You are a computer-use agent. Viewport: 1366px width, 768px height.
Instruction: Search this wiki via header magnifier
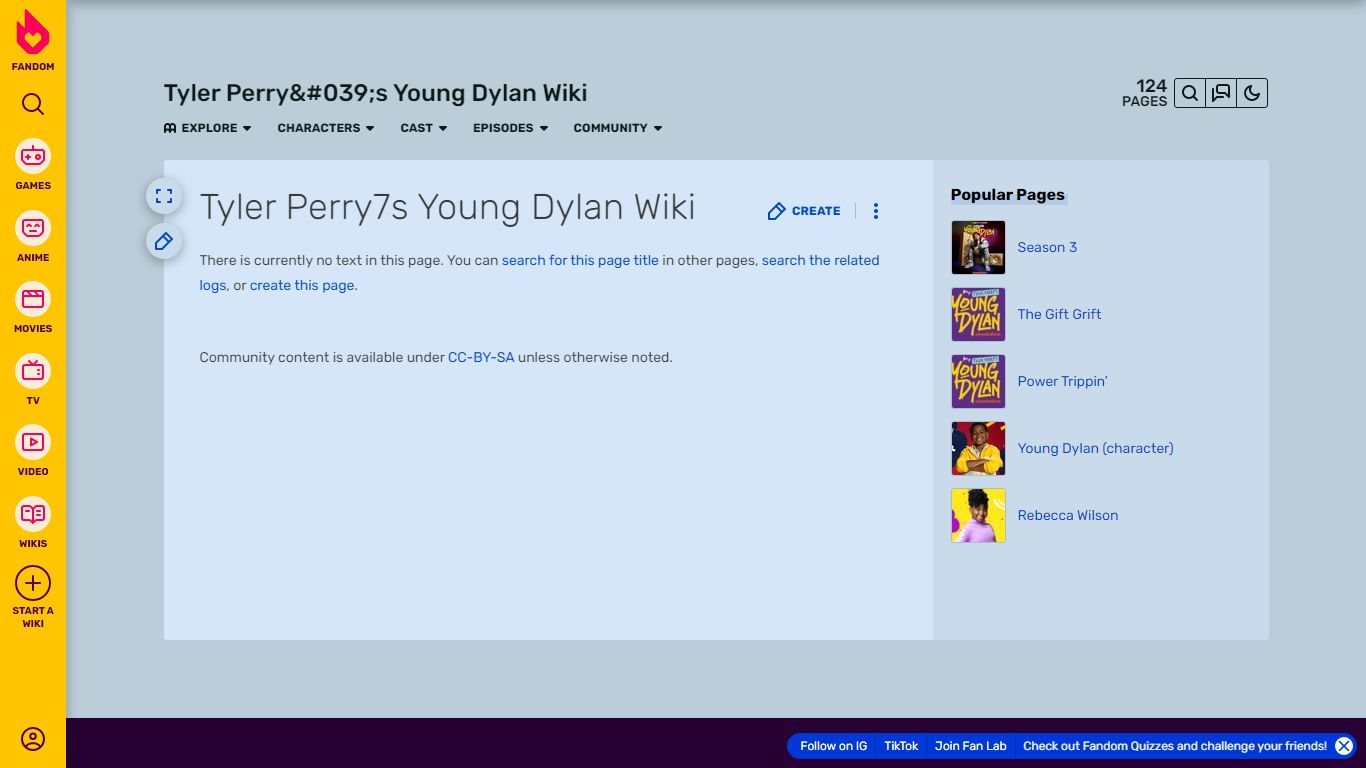tap(1190, 93)
